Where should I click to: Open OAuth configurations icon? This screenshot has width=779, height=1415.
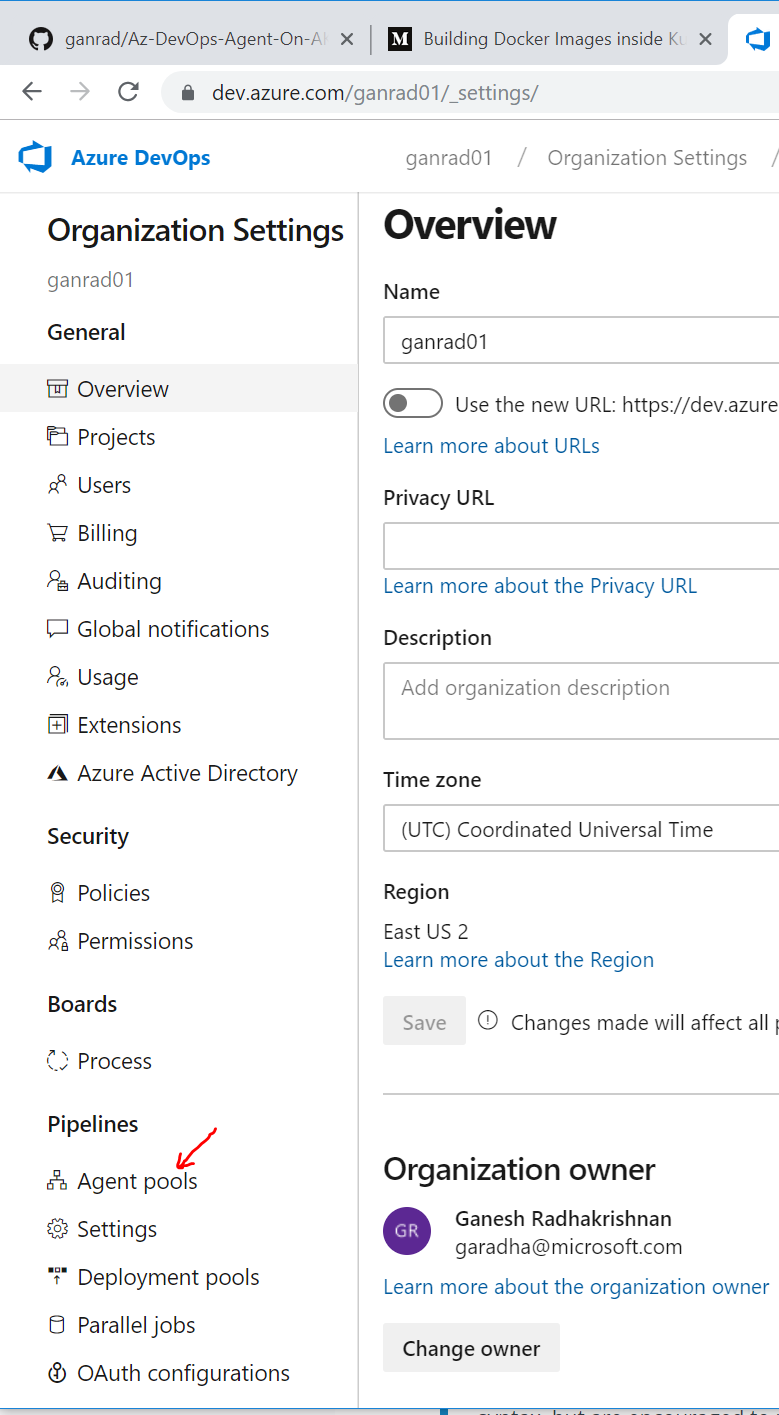[58, 1373]
